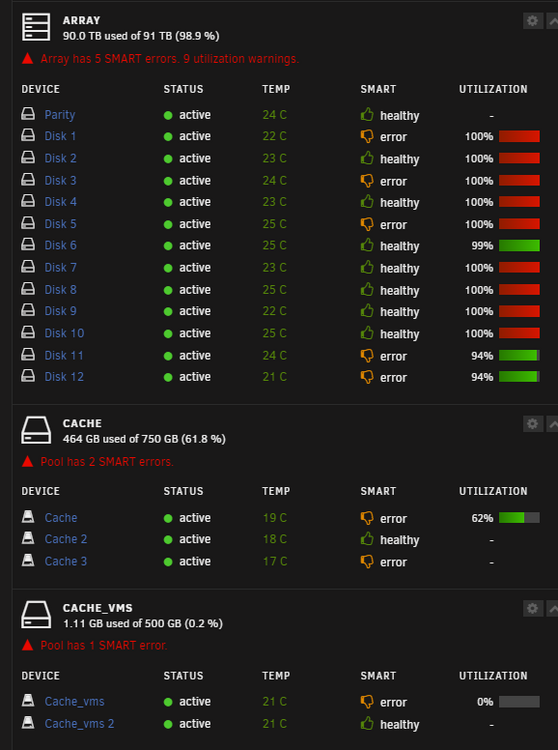Click Disk 11 green utilization bar
The image size is (558, 750).
[519, 355]
